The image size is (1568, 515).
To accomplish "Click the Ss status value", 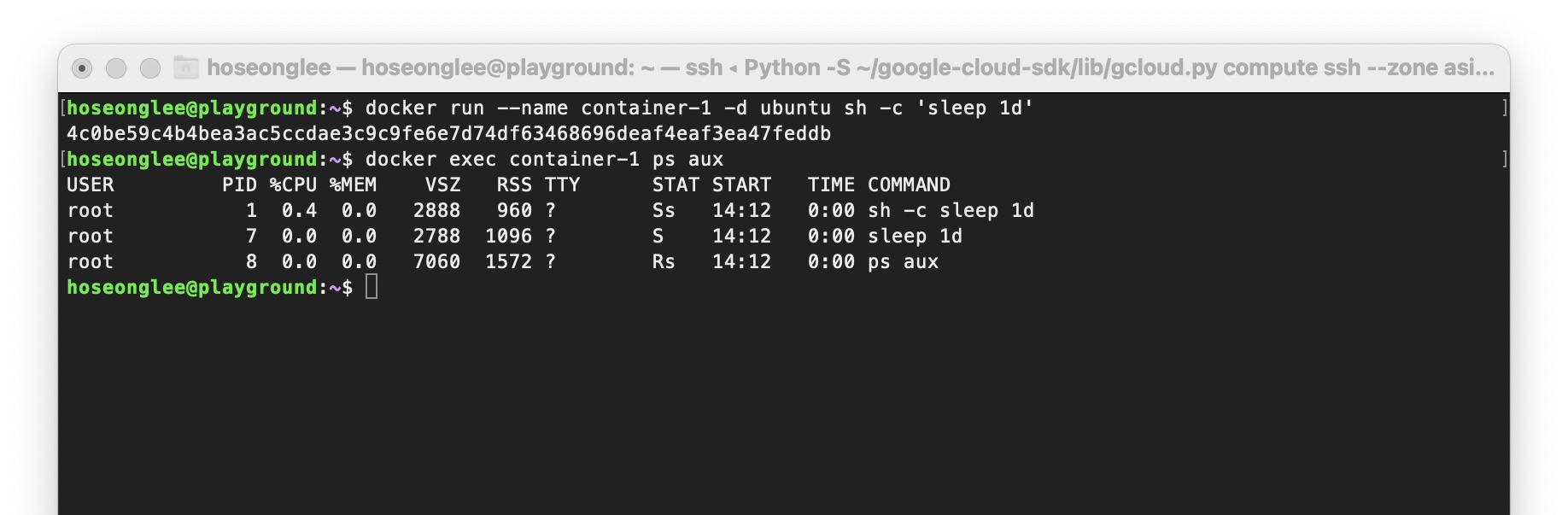I will point(664,210).
